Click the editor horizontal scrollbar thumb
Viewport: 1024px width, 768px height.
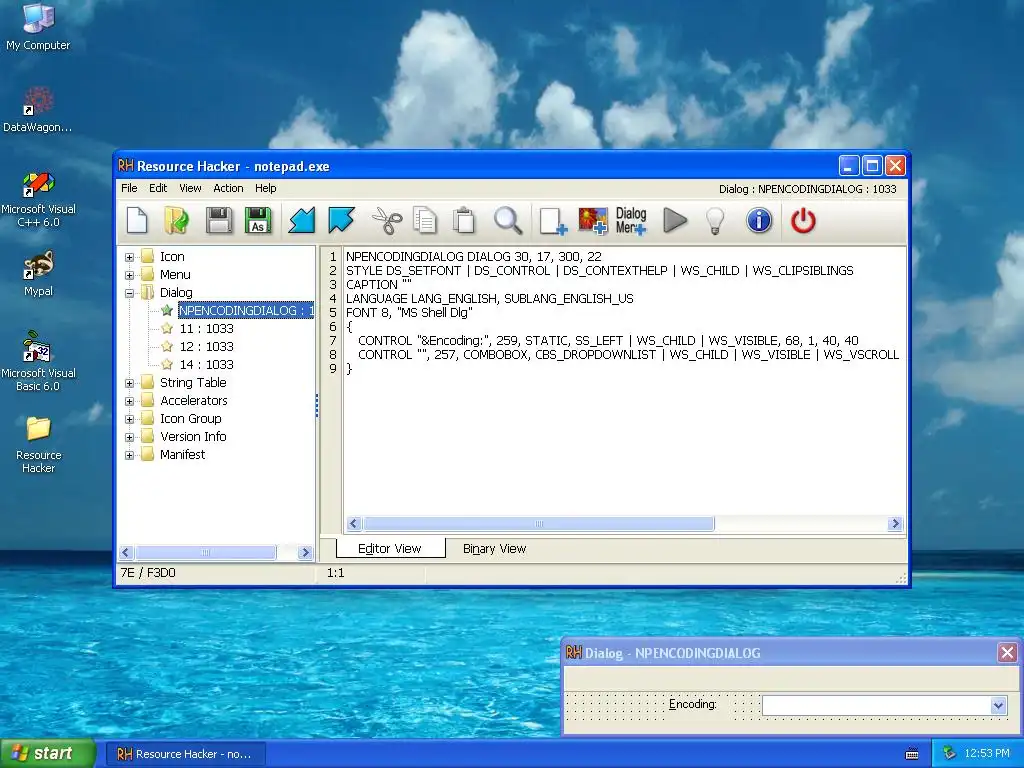click(539, 524)
